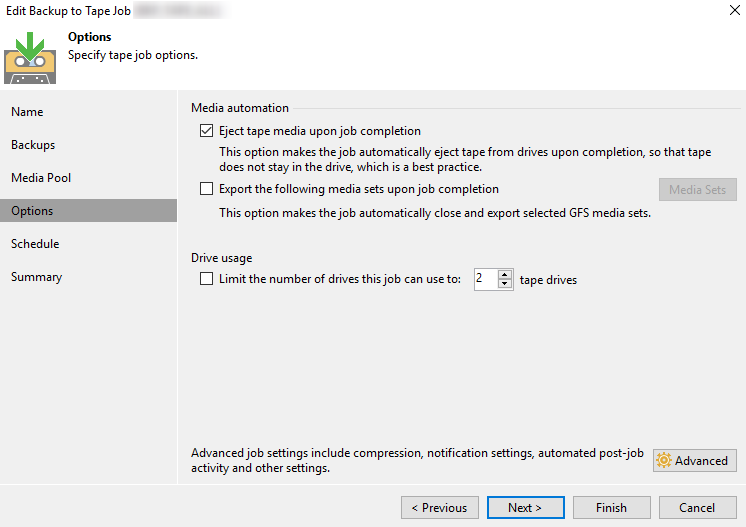
Task: Proceed with the Next button
Action: pos(525,508)
